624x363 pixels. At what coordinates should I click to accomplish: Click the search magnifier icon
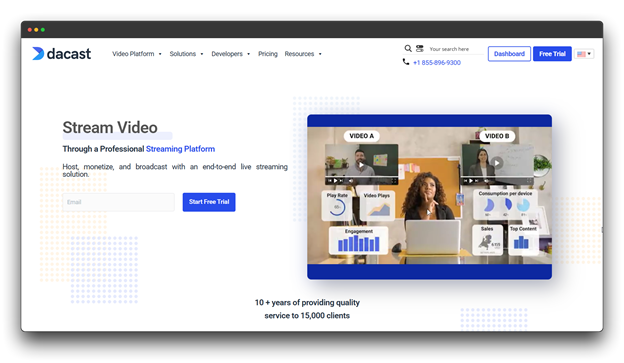click(x=408, y=49)
